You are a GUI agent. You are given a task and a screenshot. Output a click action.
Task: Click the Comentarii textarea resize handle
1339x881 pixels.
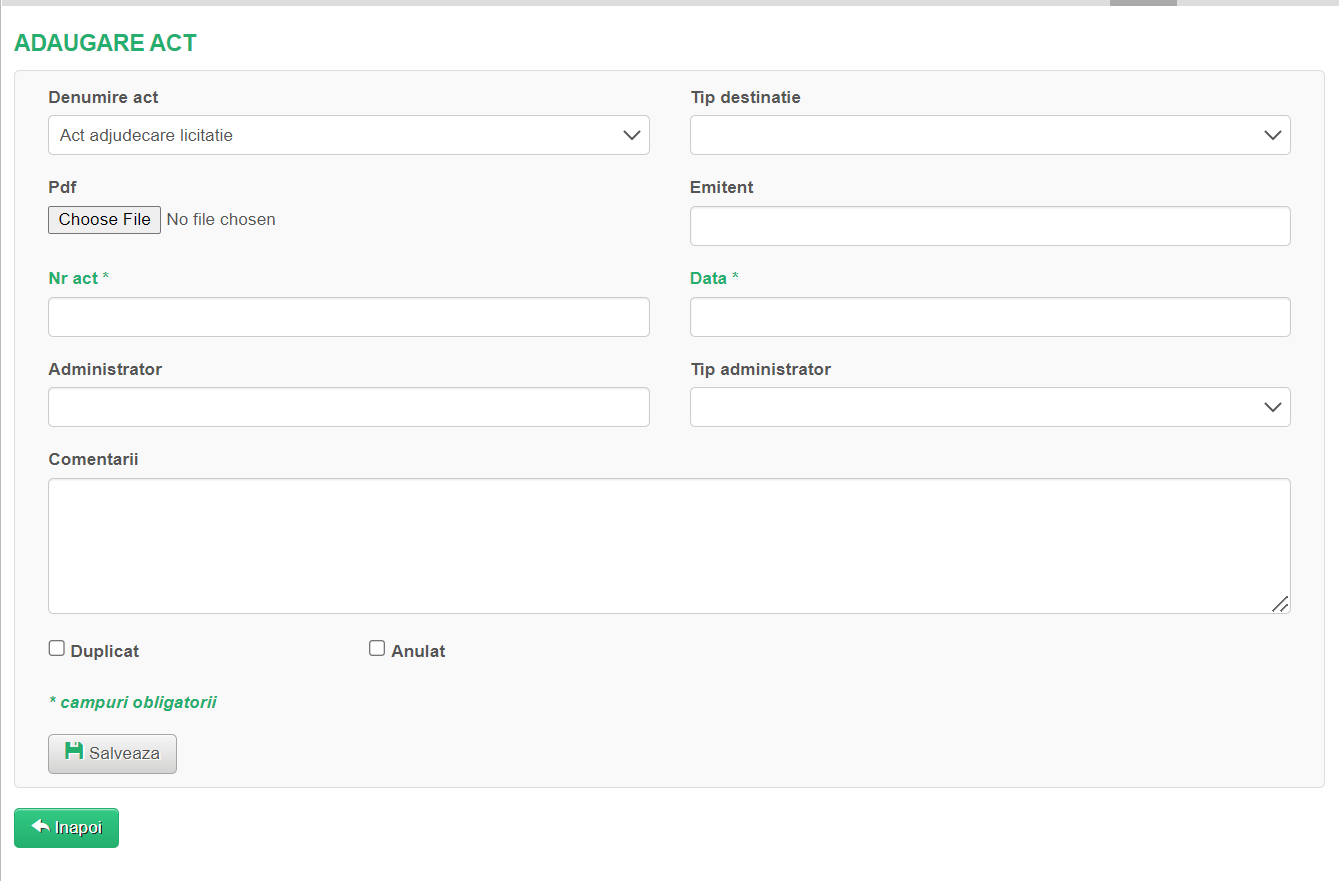(1280, 604)
